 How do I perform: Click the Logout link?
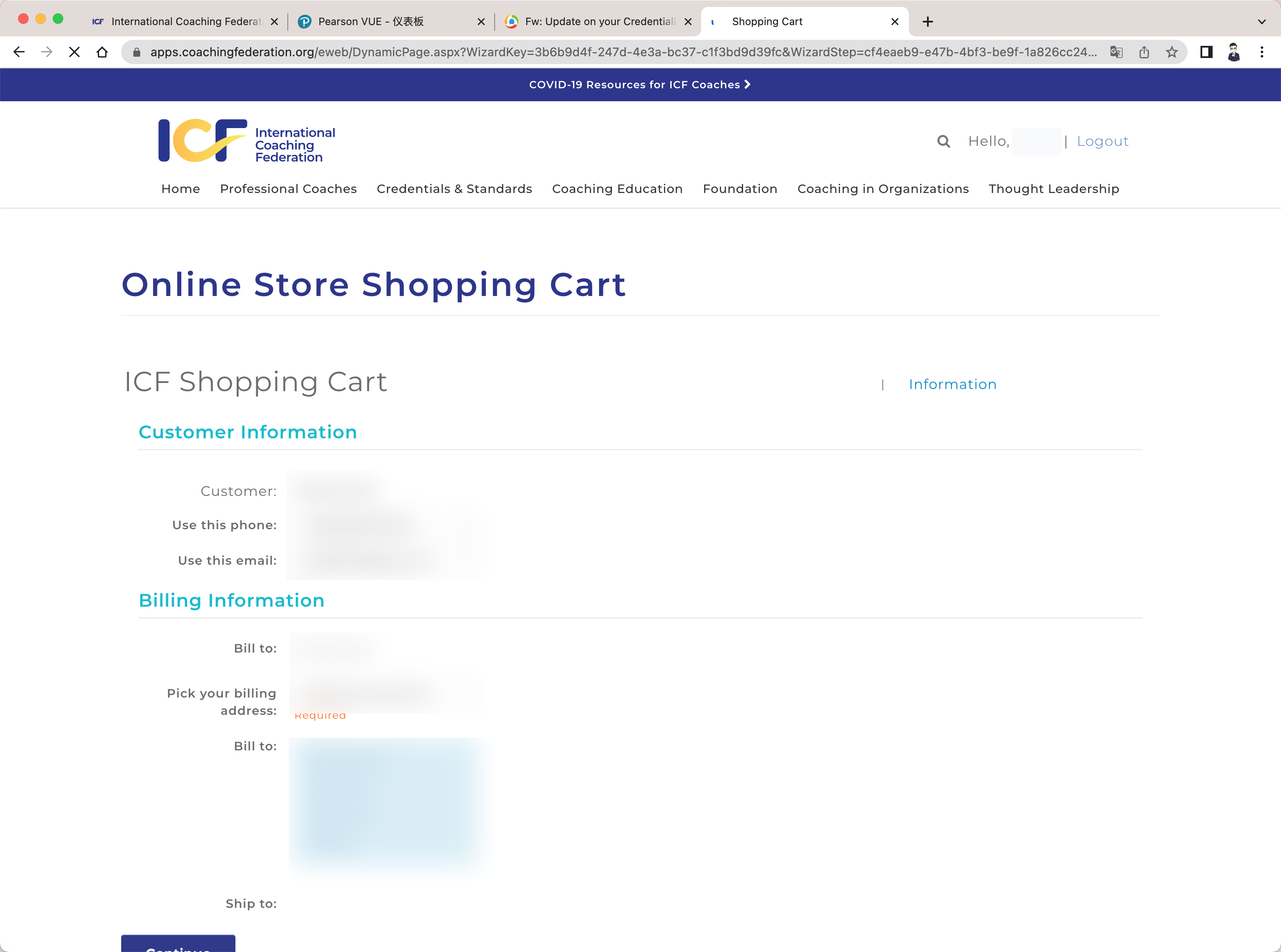tap(1102, 141)
